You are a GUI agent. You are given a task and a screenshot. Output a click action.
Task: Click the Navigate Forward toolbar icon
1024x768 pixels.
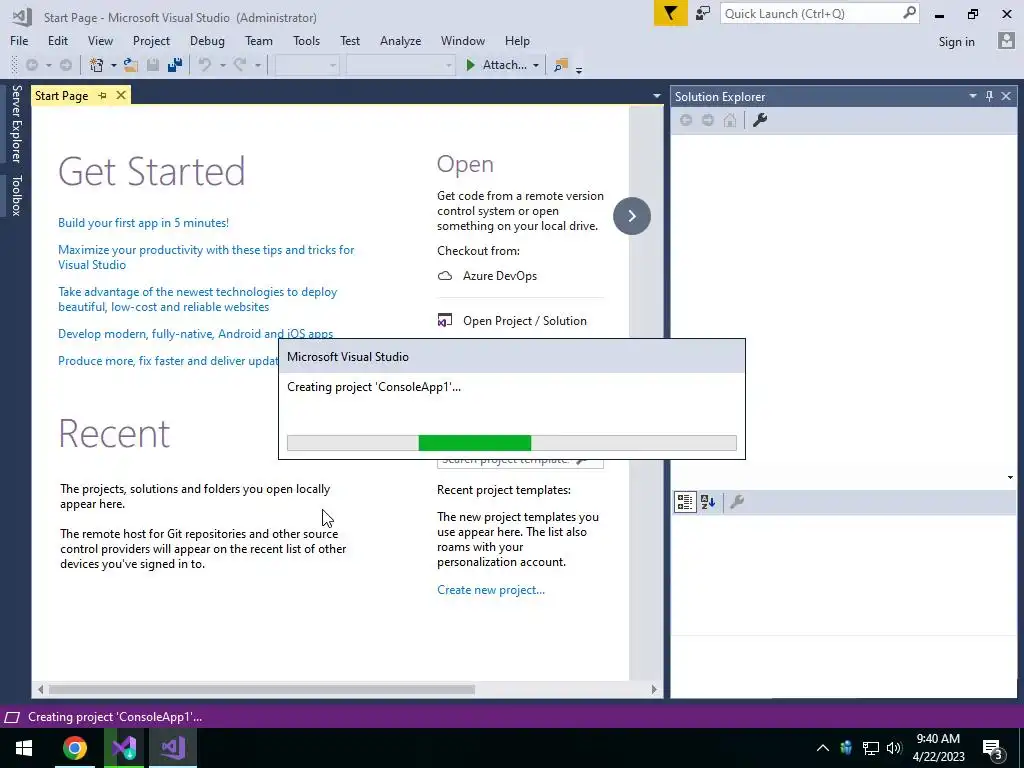[x=65, y=65]
